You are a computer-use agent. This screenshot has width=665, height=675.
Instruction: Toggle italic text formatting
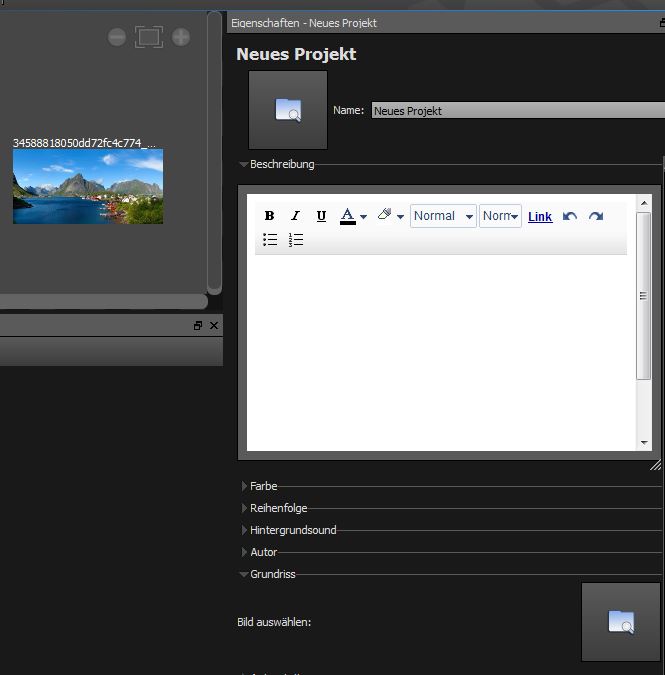pyautogui.click(x=295, y=216)
